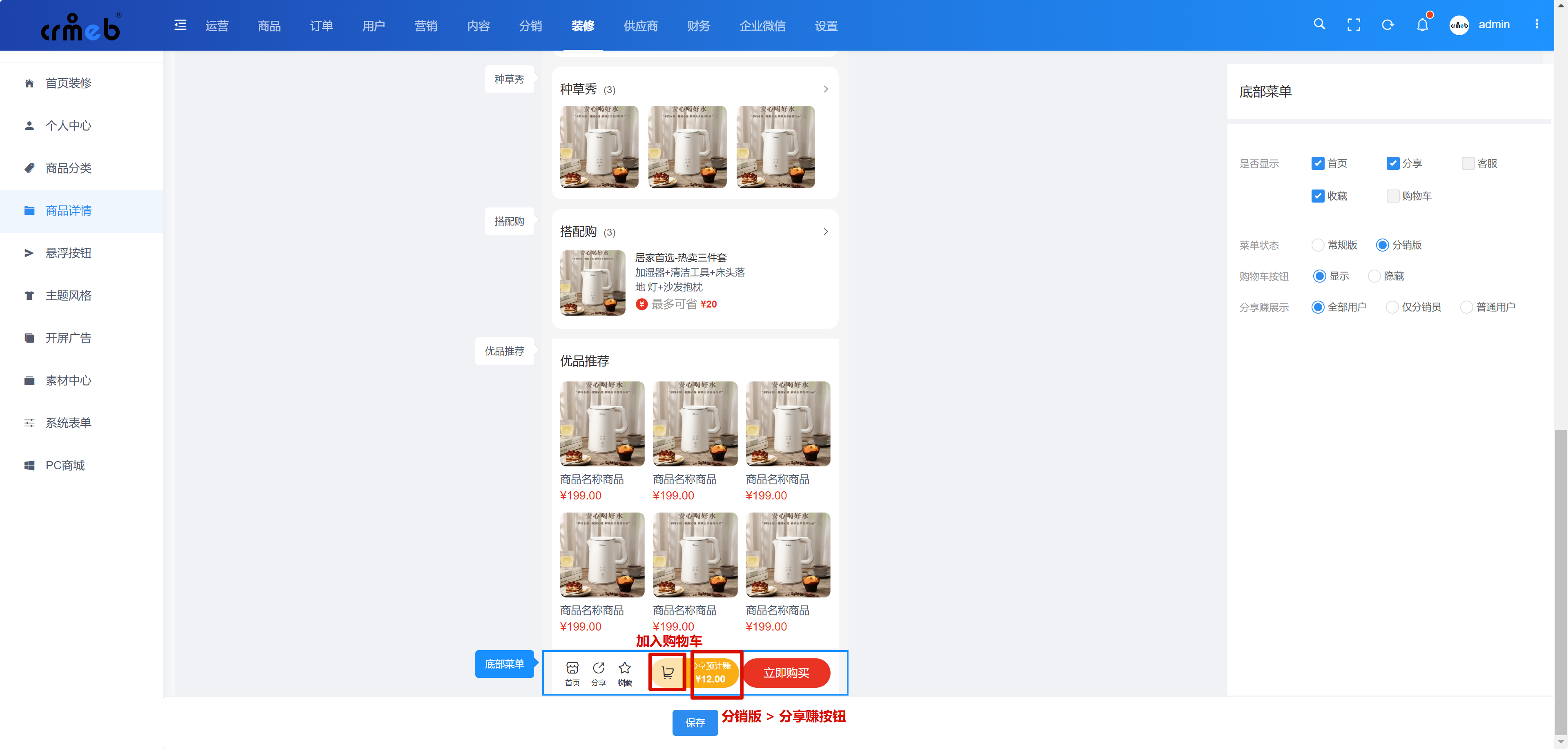Click the 分享 share icon in preview
This screenshot has width=1568, height=749.
point(598,668)
